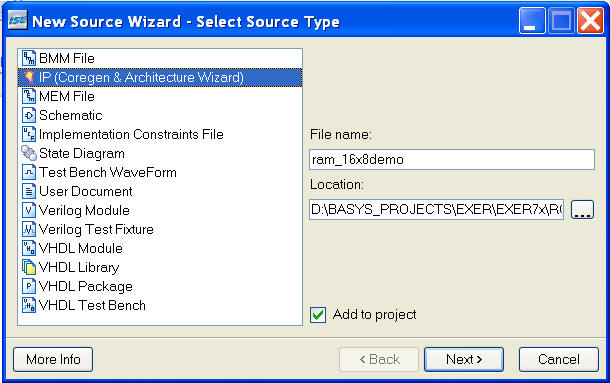Uncheck the Add to project checkbox

[x=318, y=315]
